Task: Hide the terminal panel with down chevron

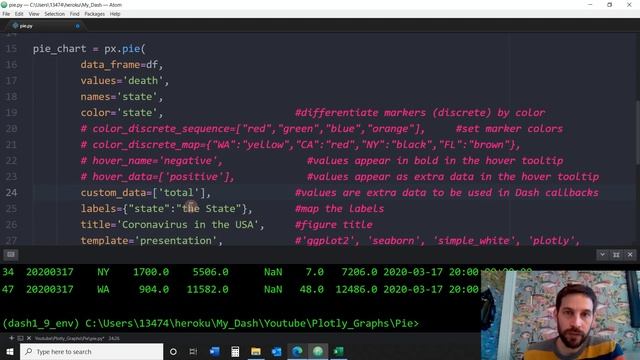Action: point(602,255)
